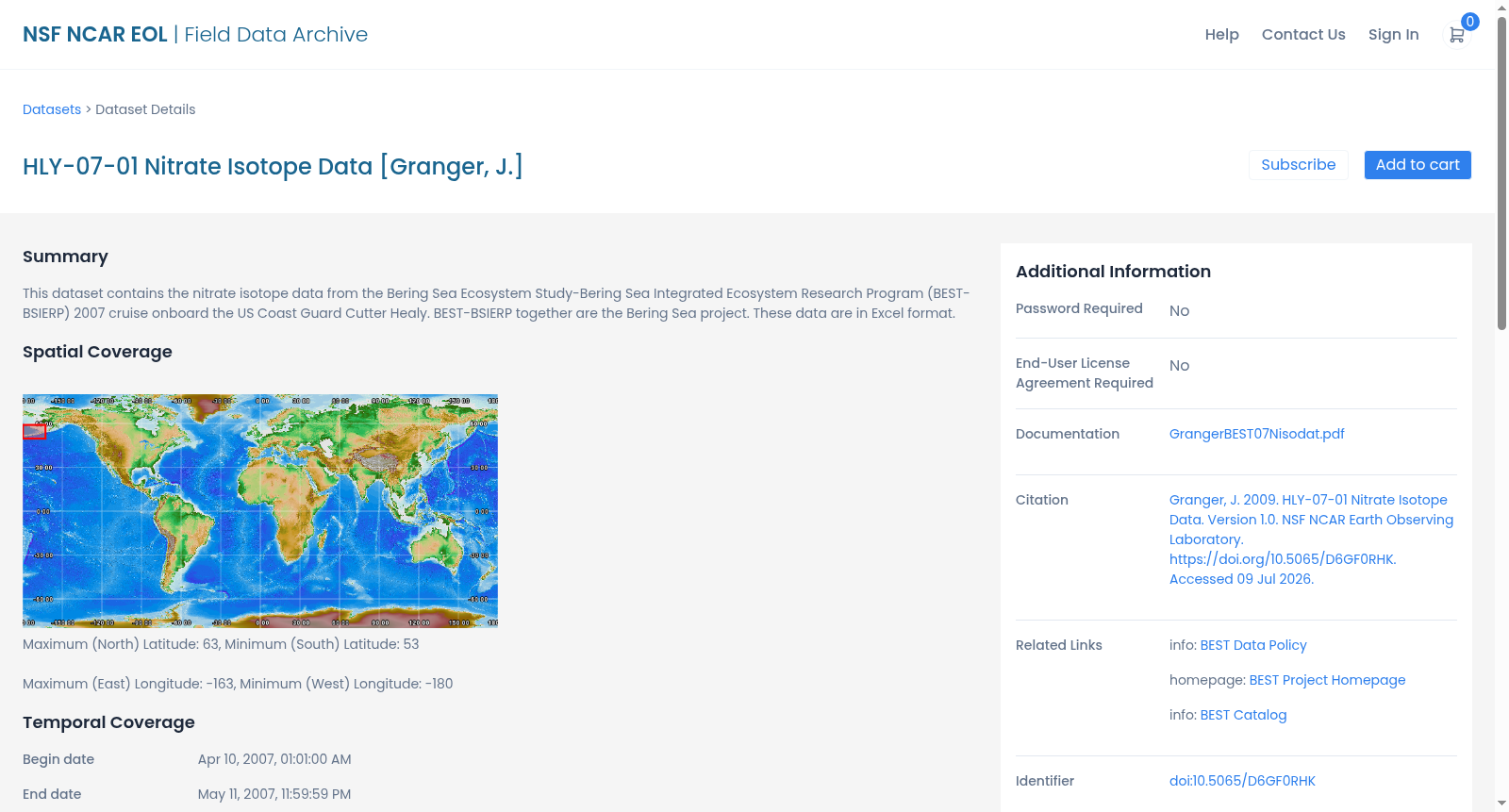Click the Summary heading
The image size is (1509, 812).
[65, 257]
